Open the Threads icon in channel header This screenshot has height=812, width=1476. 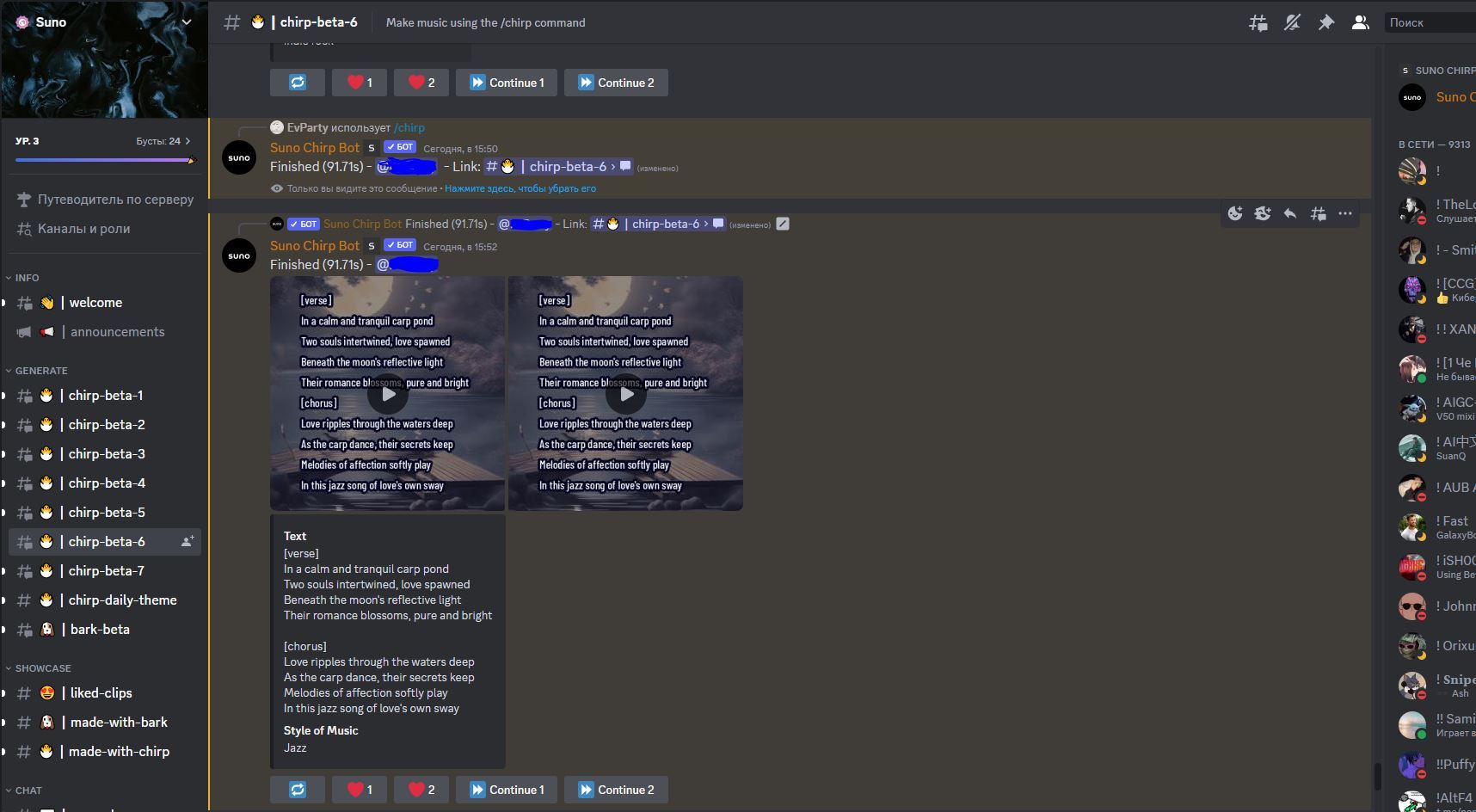(1258, 23)
